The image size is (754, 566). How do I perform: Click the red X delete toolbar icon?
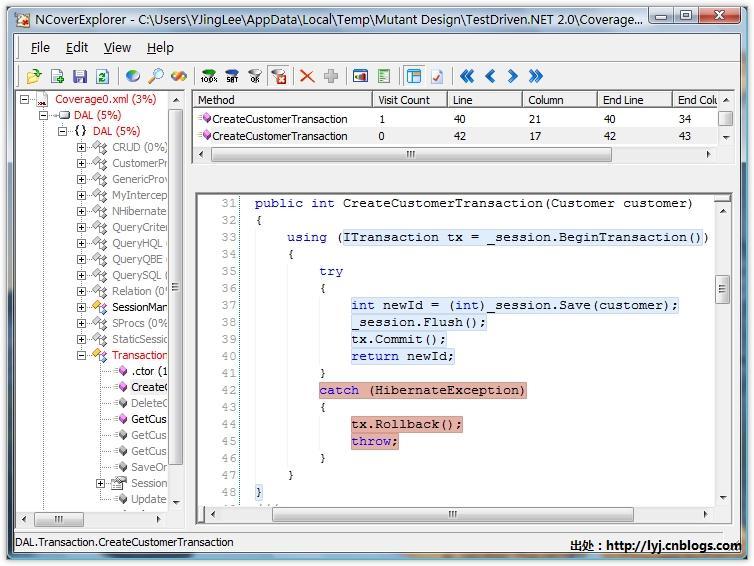pyautogui.click(x=307, y=76)
